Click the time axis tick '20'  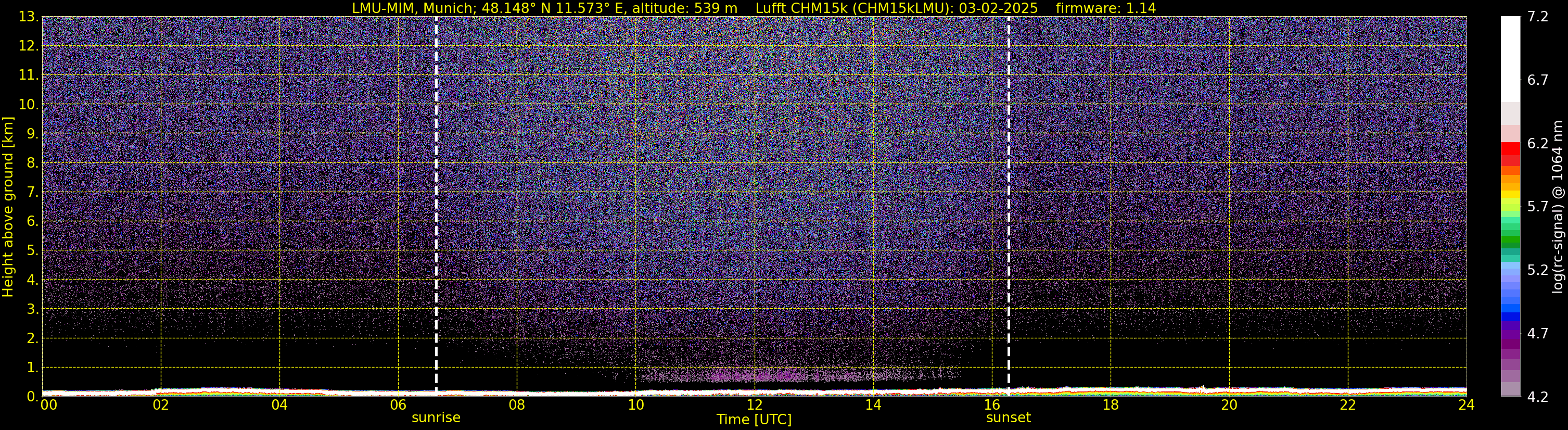pyautogui.click(x=1229, y=405)
